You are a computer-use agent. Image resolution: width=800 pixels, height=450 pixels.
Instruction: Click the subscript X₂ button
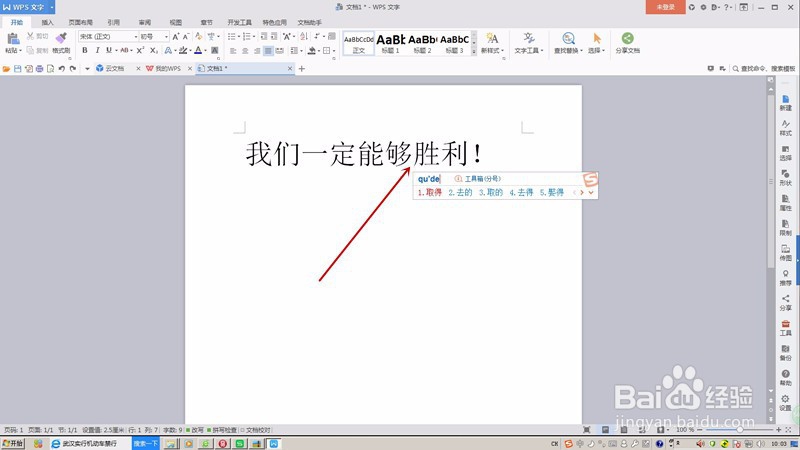pyautogui.click(x=154, y=50)
